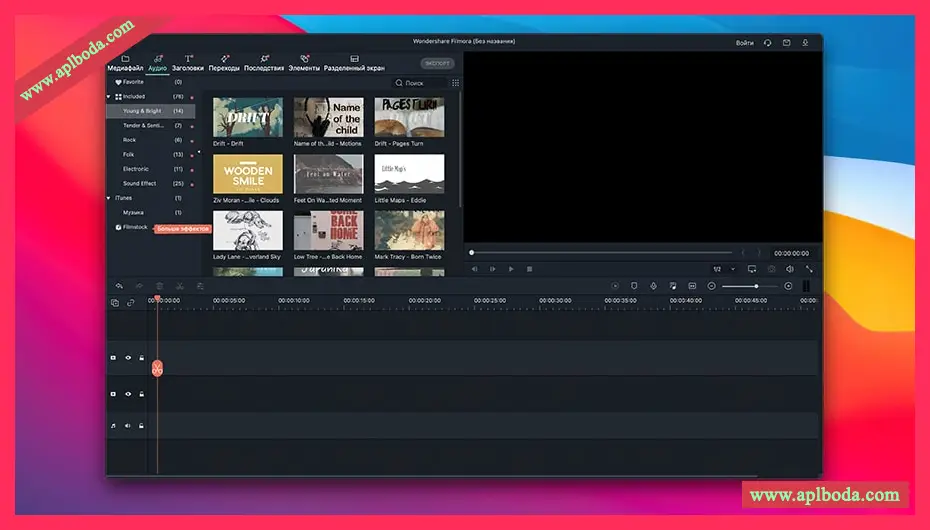Click the snapshot camera icon under preview
930x530 pixels.
771,269
